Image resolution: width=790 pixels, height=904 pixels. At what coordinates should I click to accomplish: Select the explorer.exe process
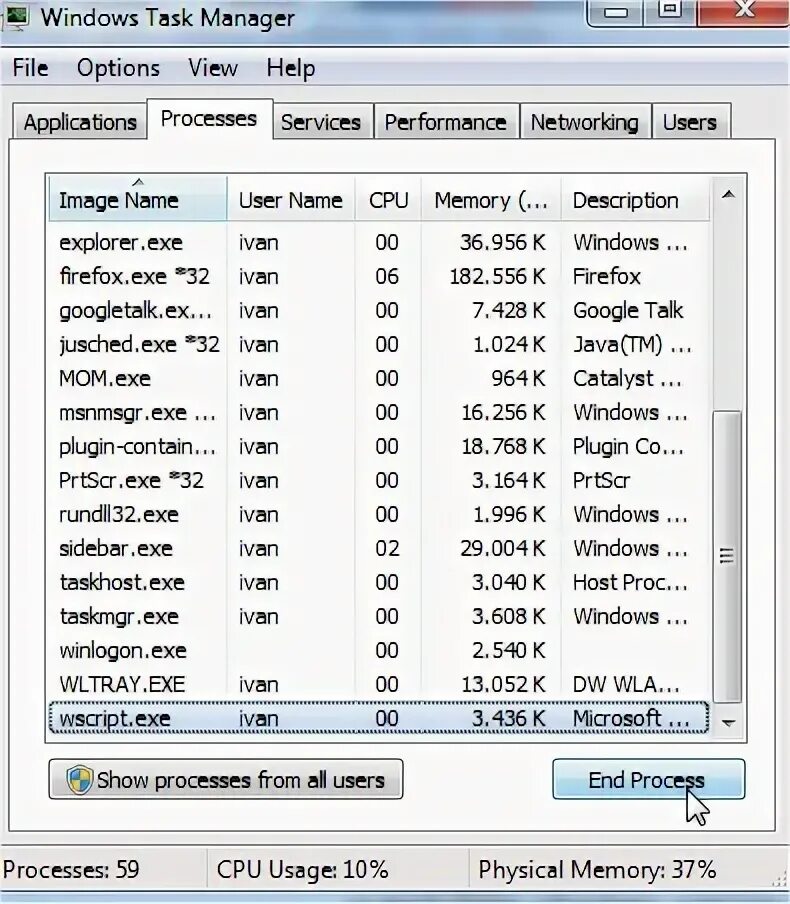pyautogui.click(x=379, y=242)
